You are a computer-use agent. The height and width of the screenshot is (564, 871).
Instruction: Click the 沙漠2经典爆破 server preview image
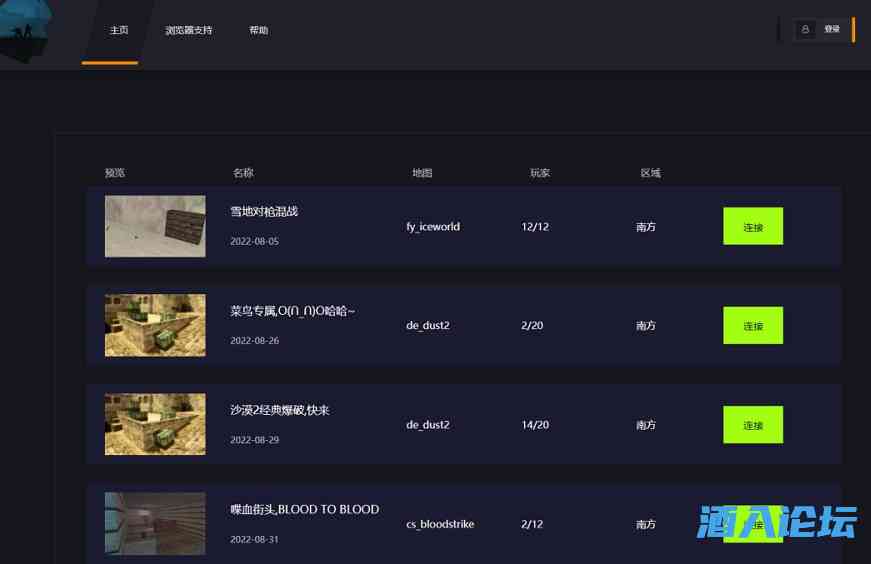click(155, 424)
